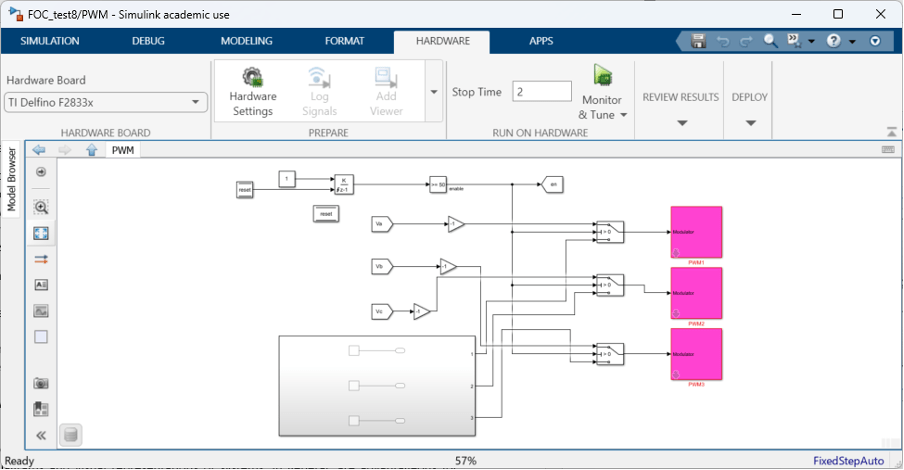Open the Help dropdown arrow
The width and height of the screenshot is (904, 470).
[852, 42]
